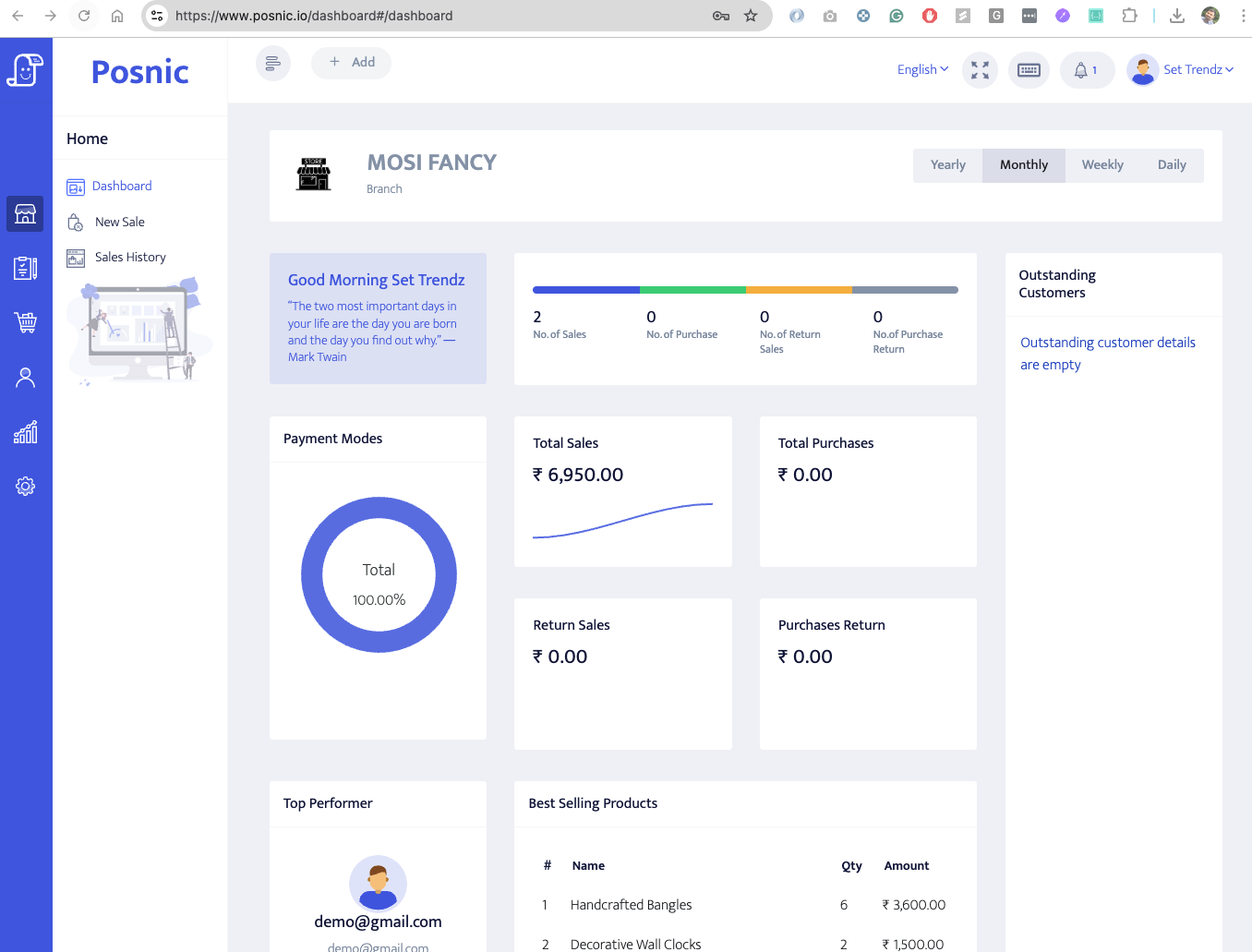Click the list icon beside Add button
Image resolution: width=1252 pixels, height=952 pixels.
(x=272, y=62)
